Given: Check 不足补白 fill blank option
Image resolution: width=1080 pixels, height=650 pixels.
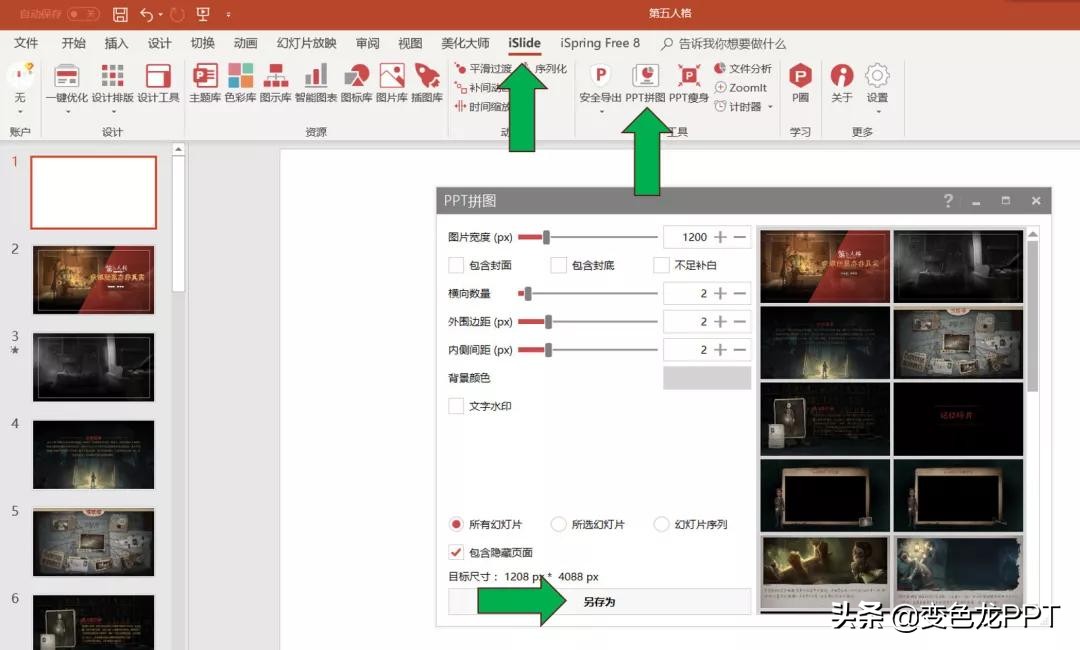Looking at the screenshot, I should click(661, 265).
